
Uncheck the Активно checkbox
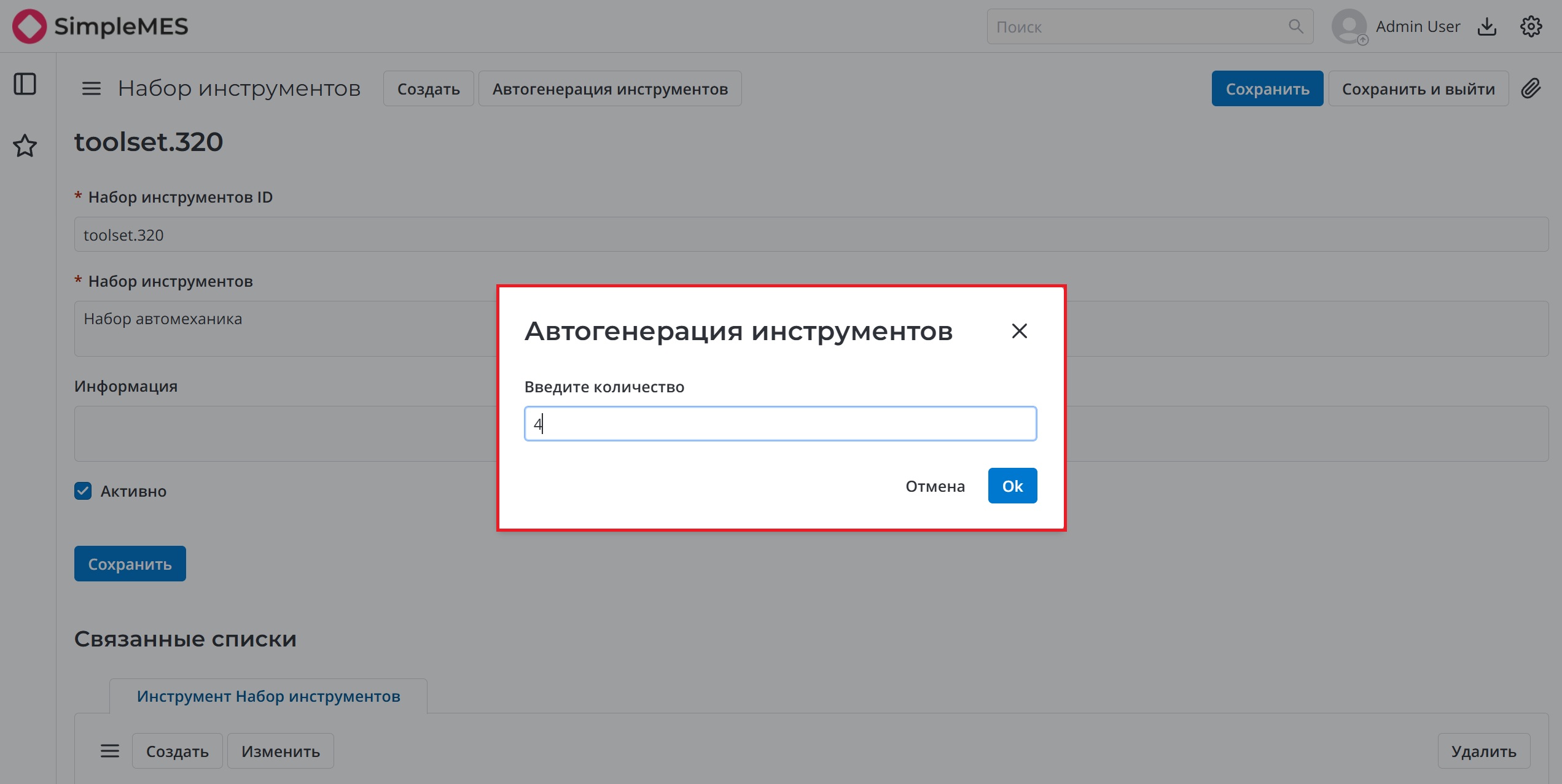click(83, 491)
